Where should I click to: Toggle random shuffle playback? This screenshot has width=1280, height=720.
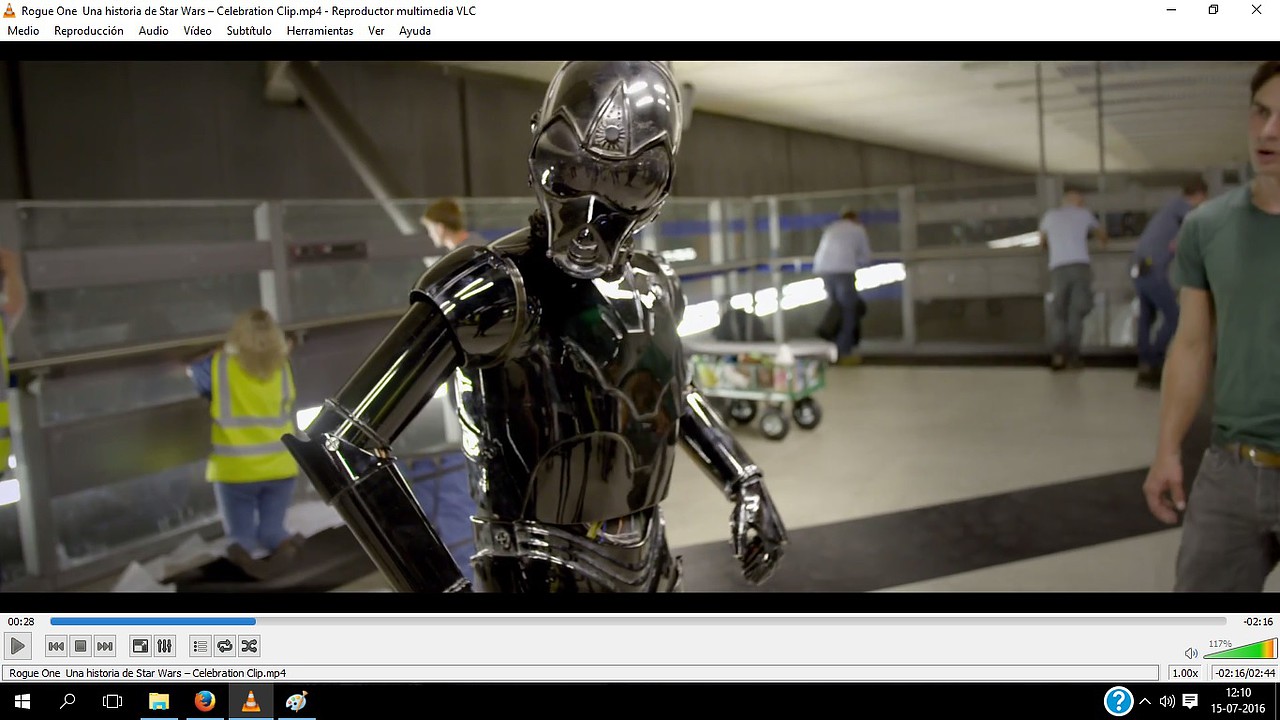click(249, 646)
